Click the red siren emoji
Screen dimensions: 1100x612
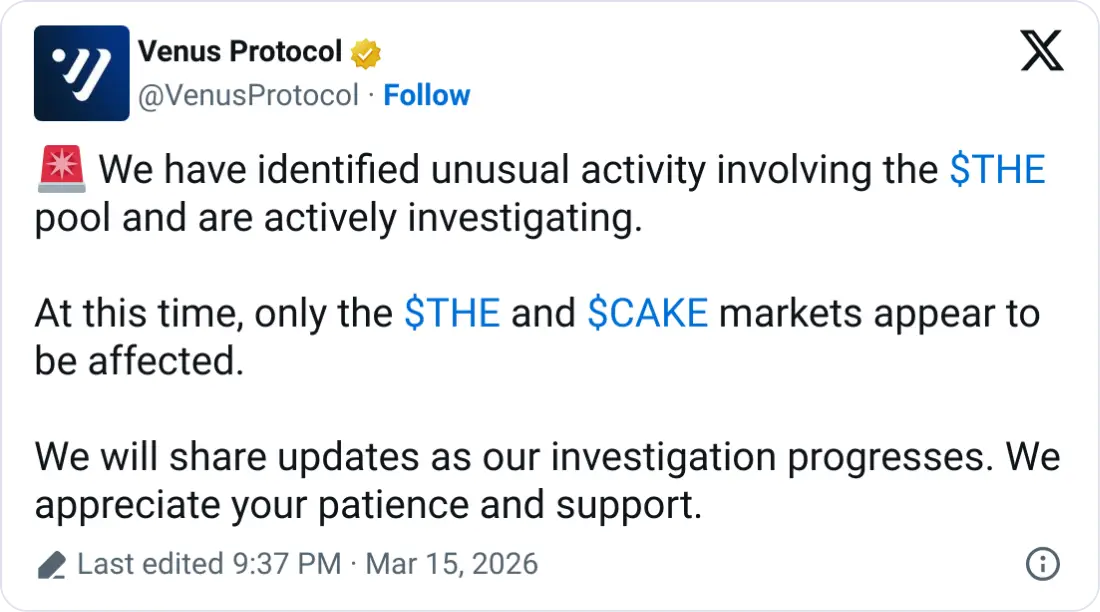[x=62, y=170]
